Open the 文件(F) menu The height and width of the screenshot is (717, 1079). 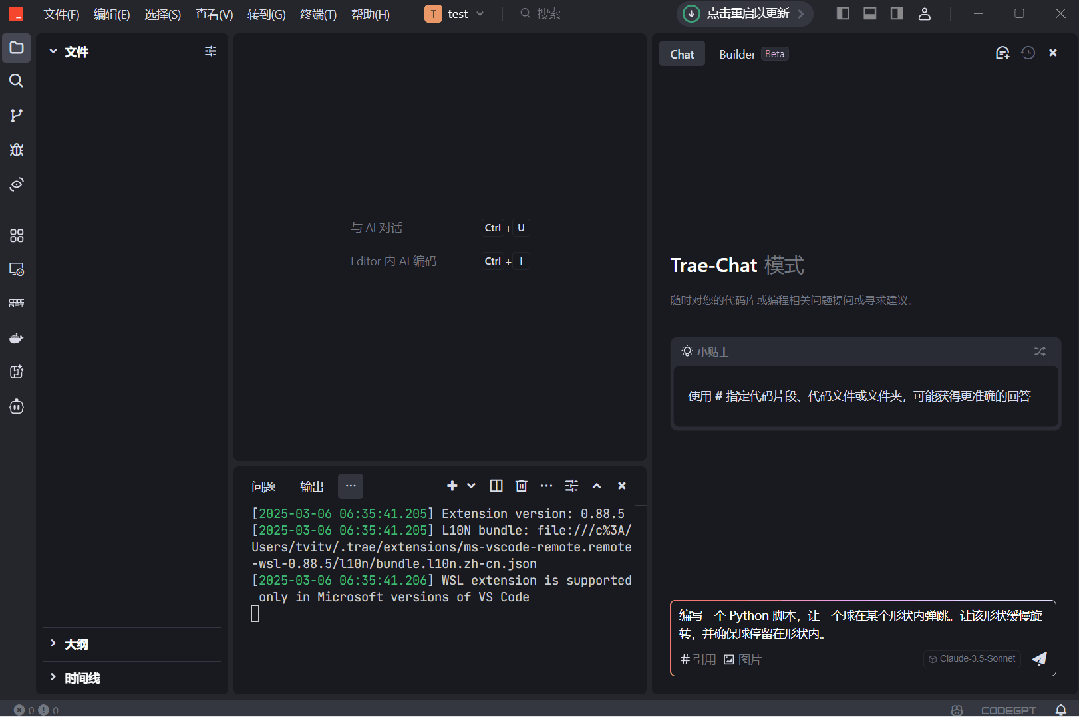coord(60,14)
